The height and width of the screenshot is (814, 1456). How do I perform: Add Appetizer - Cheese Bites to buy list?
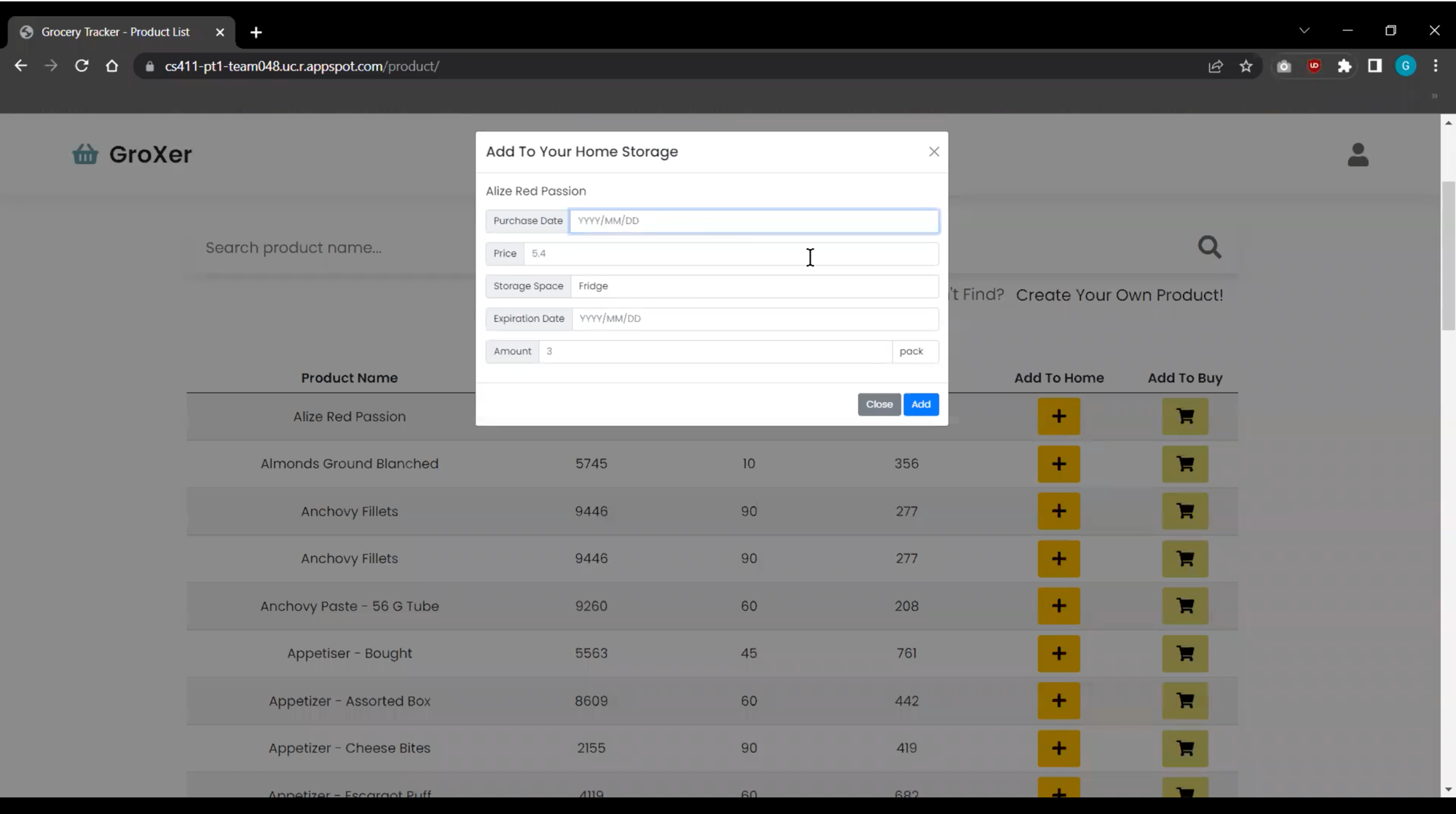tap(1184, 748)
